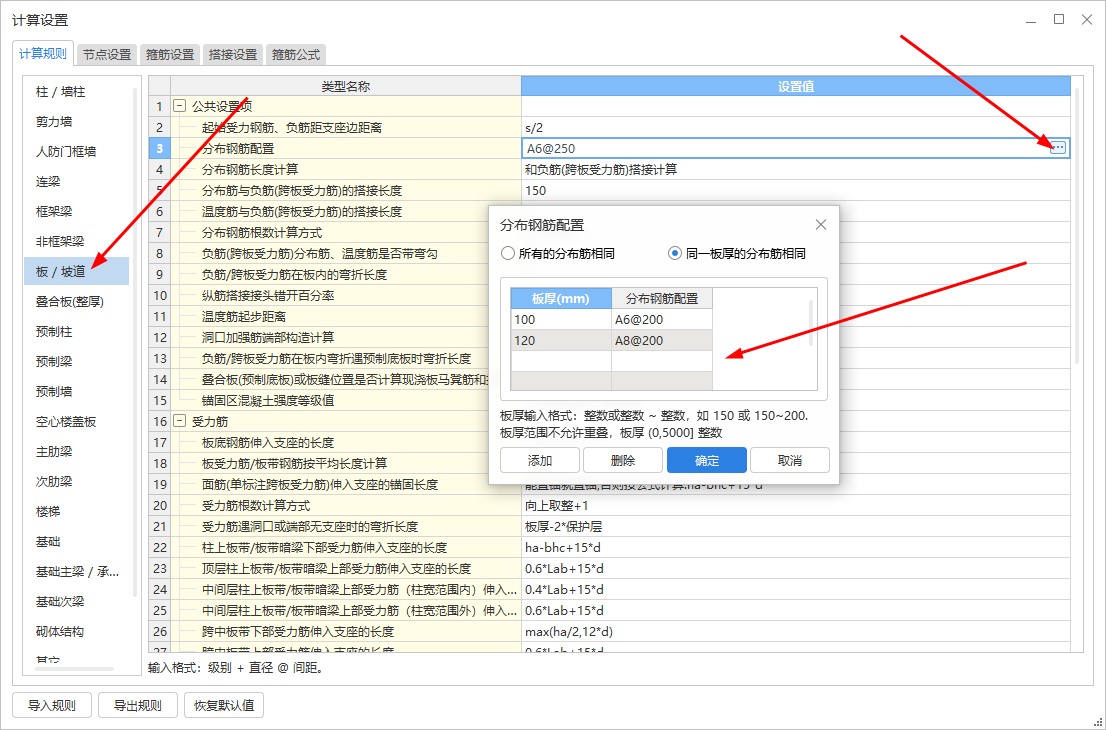Select 预制梁 in the category list
The width and height of the screenshot is (1106, 730).
point(77,361)
